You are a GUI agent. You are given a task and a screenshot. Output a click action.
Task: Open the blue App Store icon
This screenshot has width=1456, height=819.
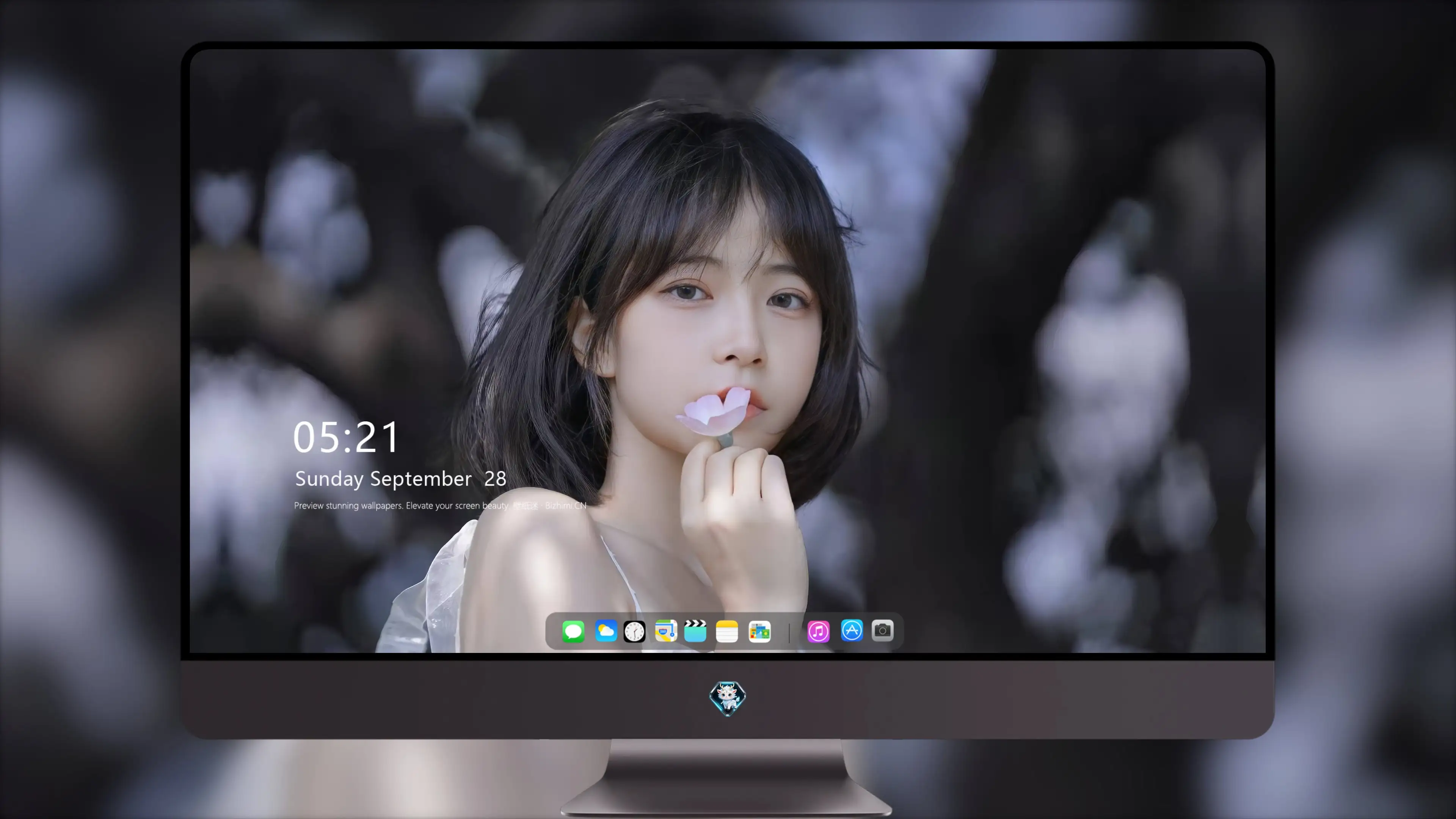[851, 630]
